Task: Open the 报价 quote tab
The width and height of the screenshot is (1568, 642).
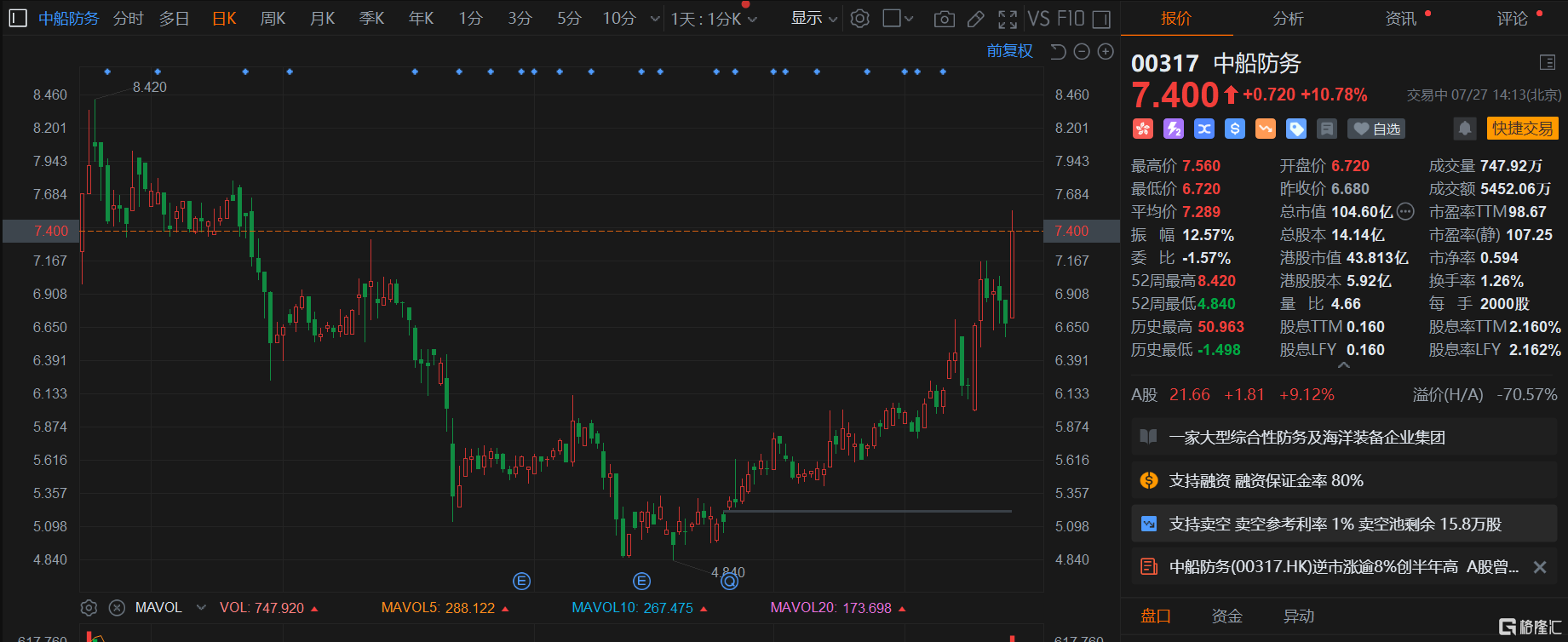Action: click(x=1176, y=19)
